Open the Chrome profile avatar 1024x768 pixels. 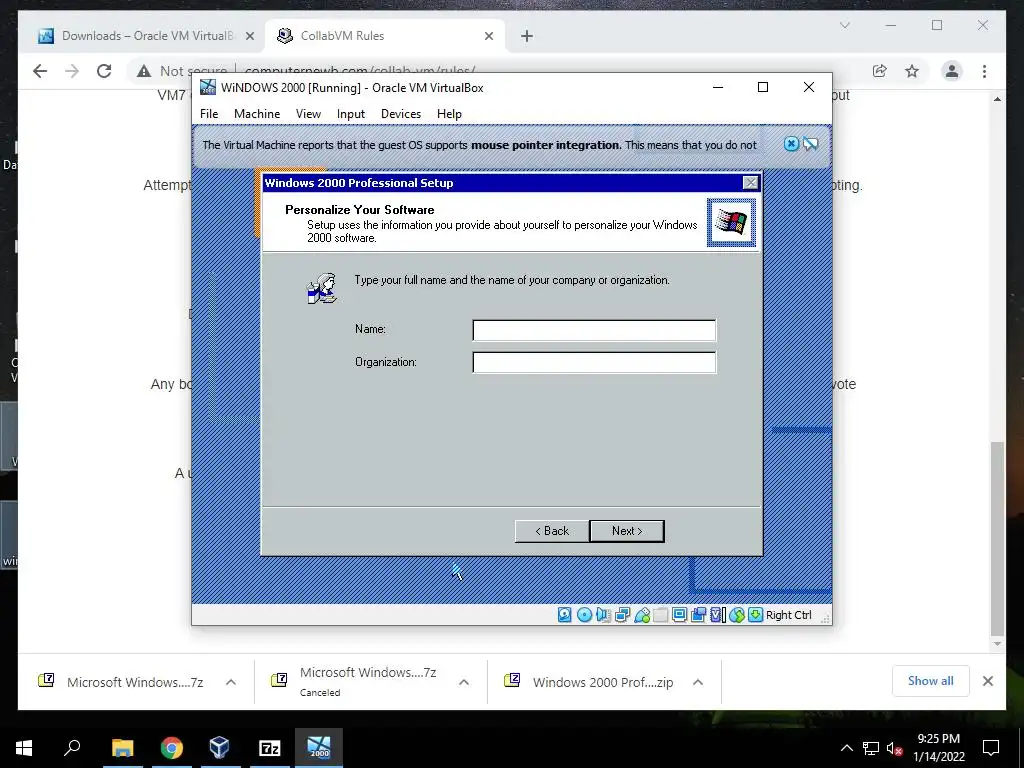click(x=952, y=71)
